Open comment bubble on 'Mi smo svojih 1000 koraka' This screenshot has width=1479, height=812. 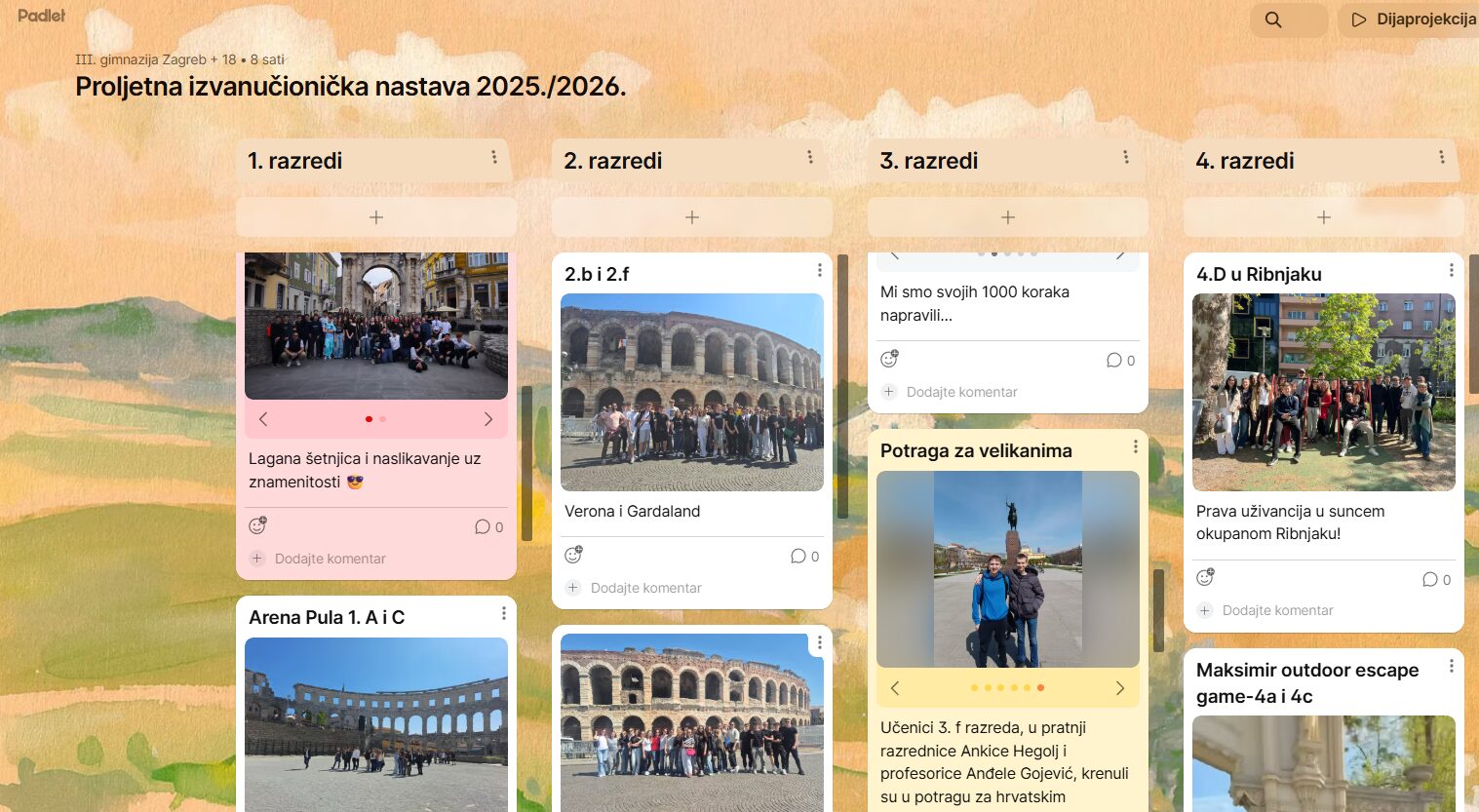point(1117,360)
